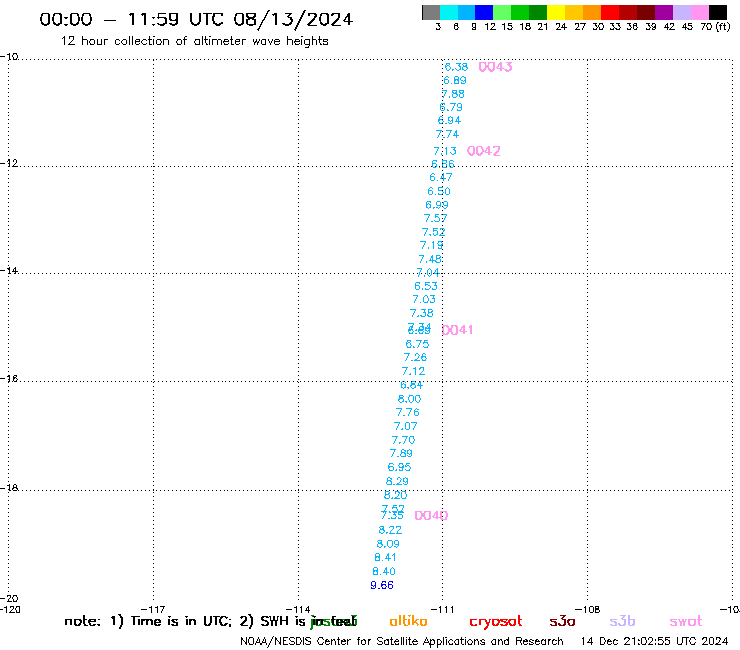Select pass label 0042
The image size is (740, 650).
click(484, 151)
